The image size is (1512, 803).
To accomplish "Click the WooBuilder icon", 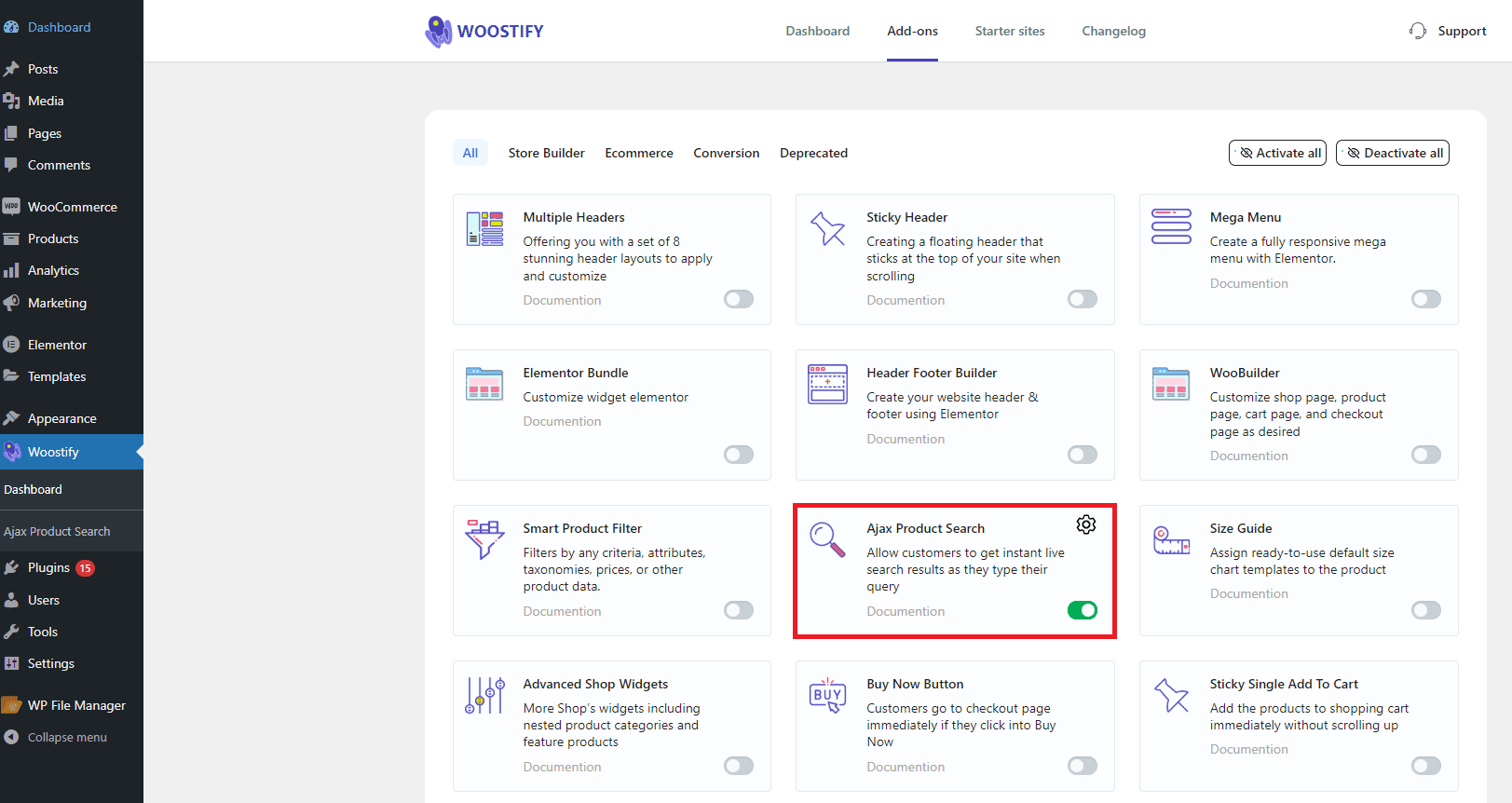I will [x=1171, y=383].
